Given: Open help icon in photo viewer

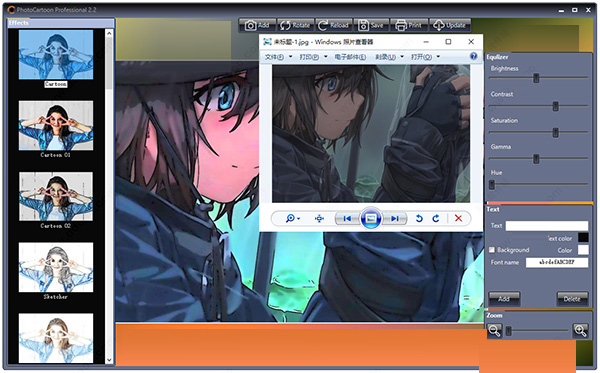Looking at the screenshot, I should pyautogui.click(x=474, y=56).
